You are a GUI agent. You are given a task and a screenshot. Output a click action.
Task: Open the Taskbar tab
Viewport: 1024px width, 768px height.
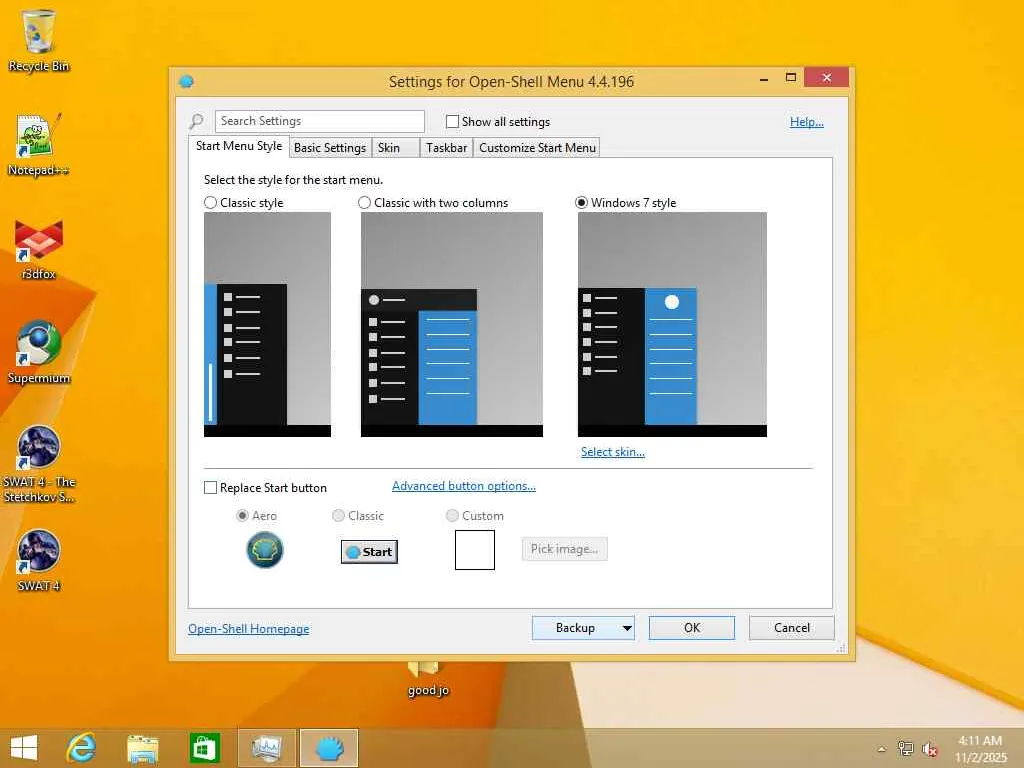point(446,148)
